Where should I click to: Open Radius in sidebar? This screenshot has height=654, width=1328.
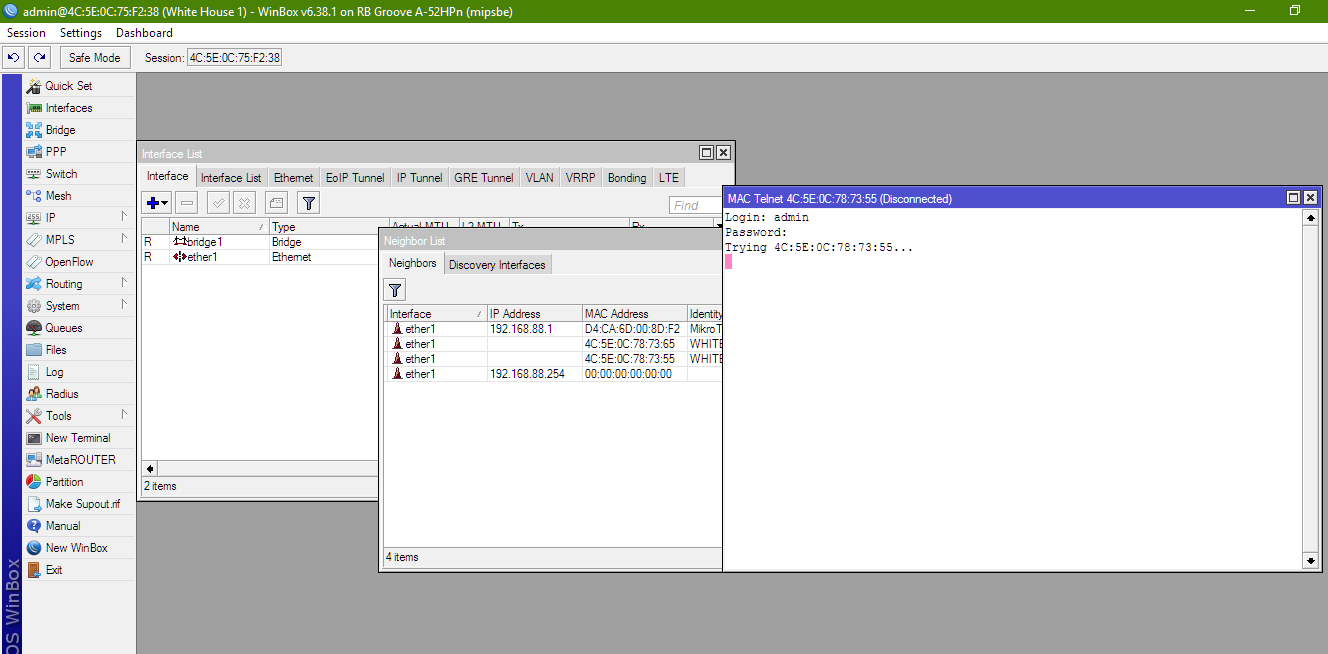click(79, 394)
